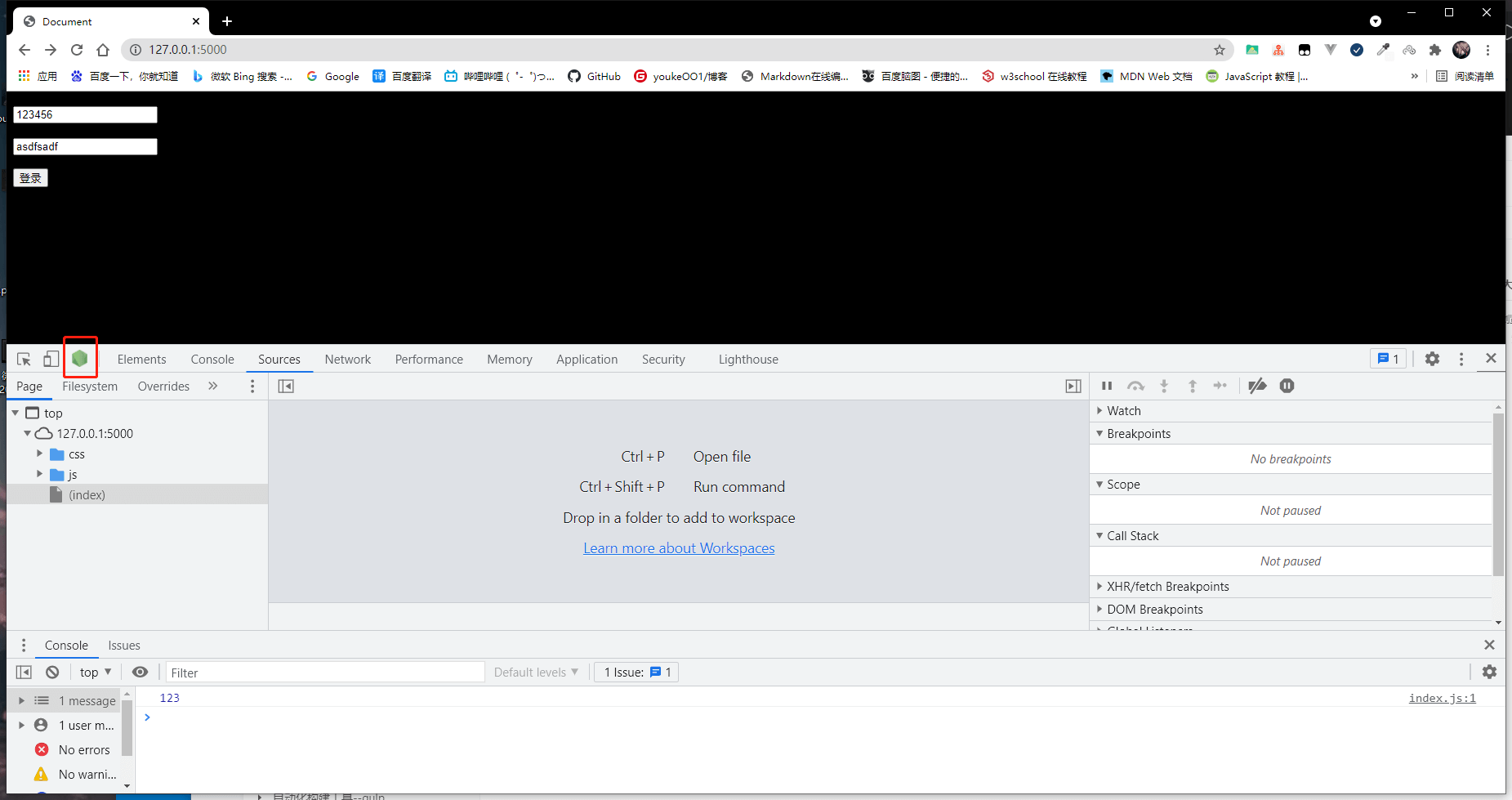This screenshot has width=1512, height=800.
Task: Open the Lighthouse tab
Action: tap(748, 360)
